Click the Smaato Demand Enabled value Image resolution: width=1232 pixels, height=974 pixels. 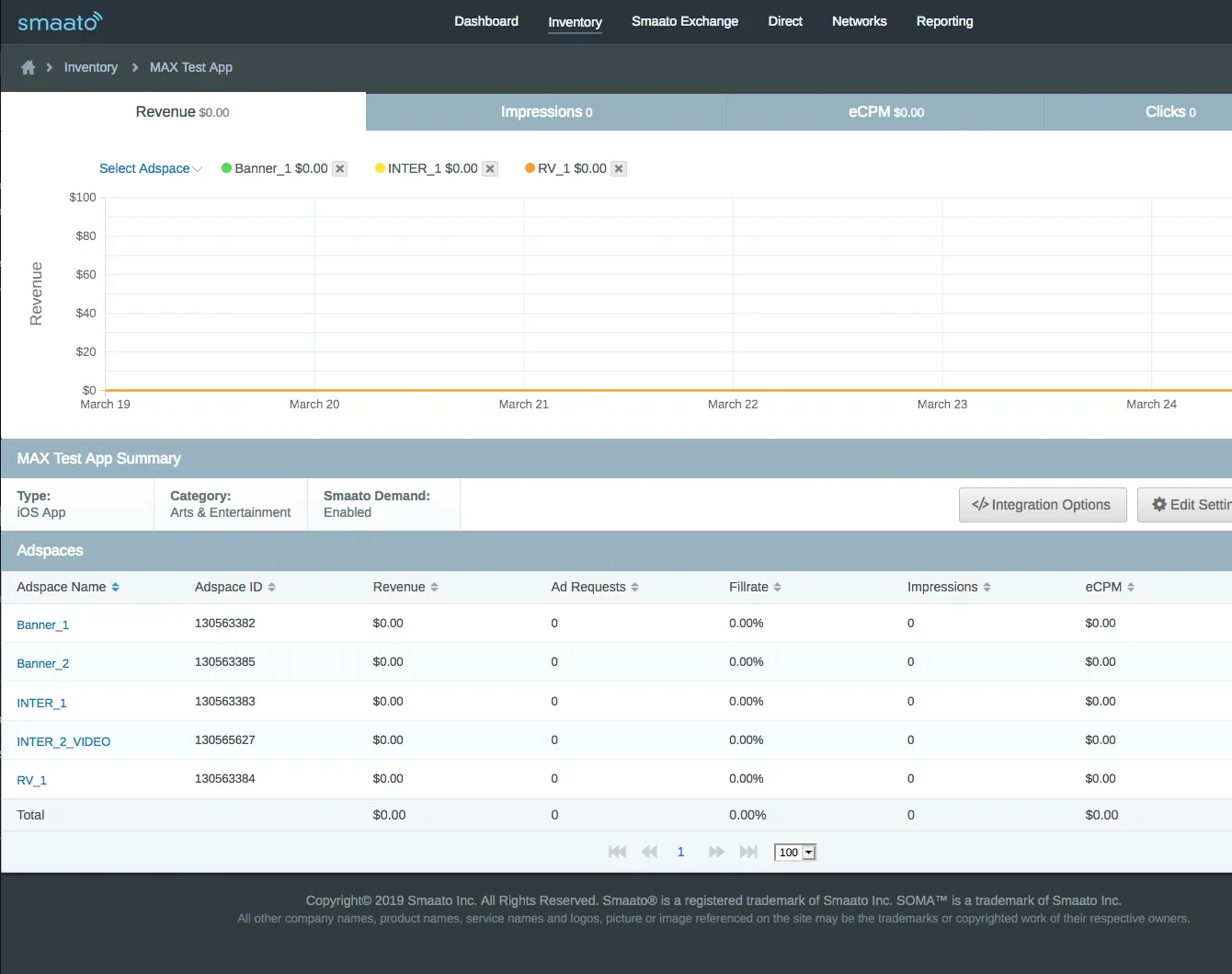tap(348, 512)
